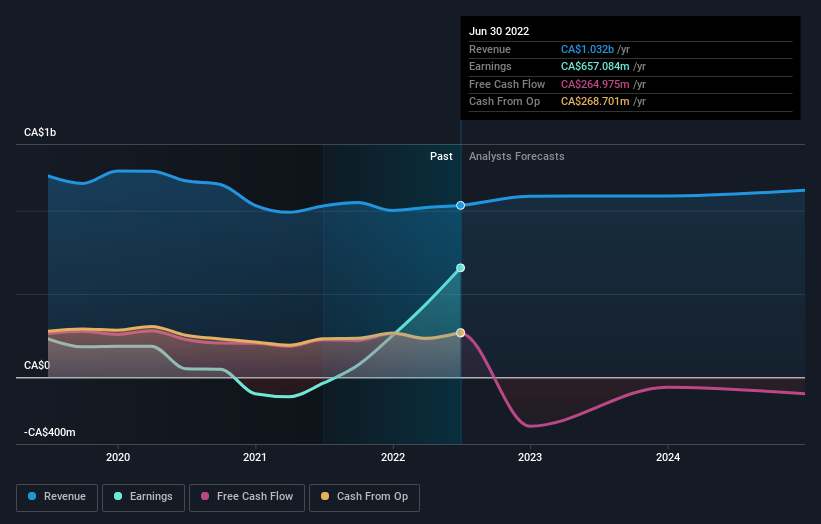The height and width of the screenshot is (524, 821).
Task: Click the CA$268.701m cash from op value
Action: [x=595, y=102]
